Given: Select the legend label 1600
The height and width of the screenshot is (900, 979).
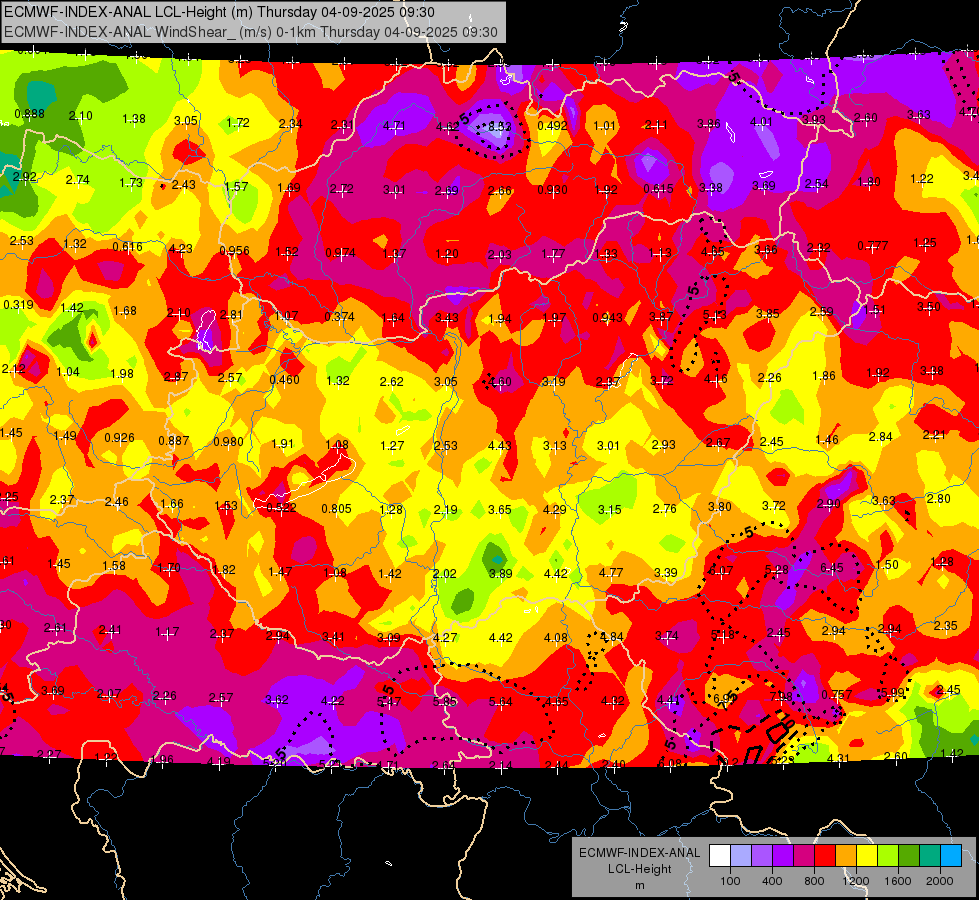Looking at the screenshot, I should click(x=898, y=881).
